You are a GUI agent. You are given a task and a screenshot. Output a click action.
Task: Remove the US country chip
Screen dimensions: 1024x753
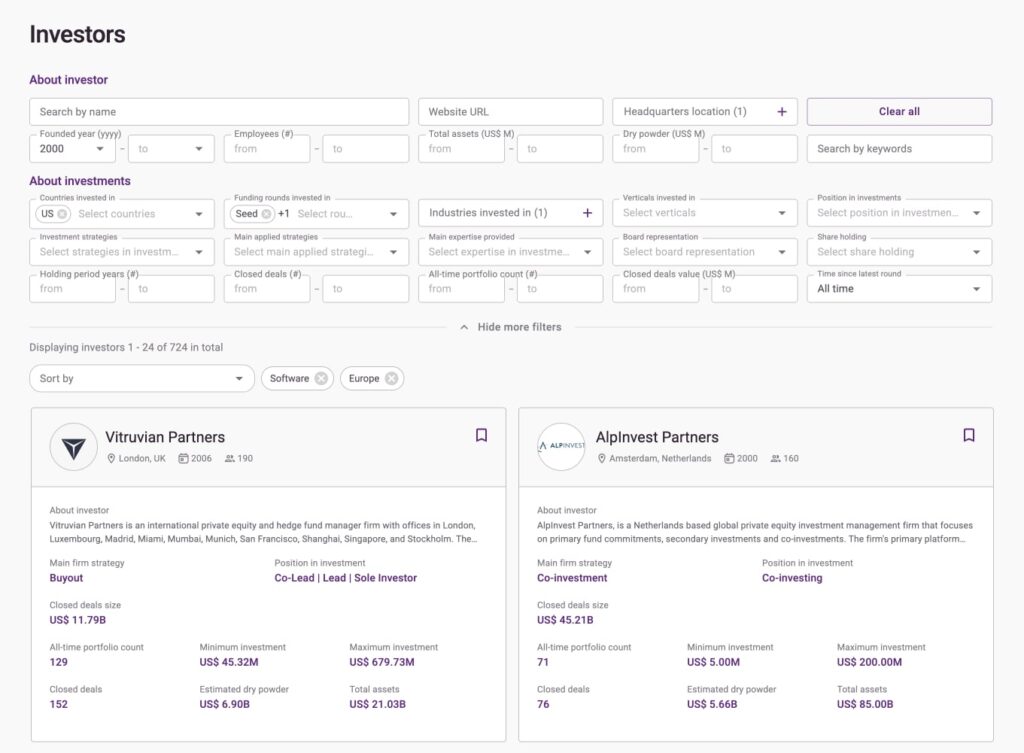[62, 214]
